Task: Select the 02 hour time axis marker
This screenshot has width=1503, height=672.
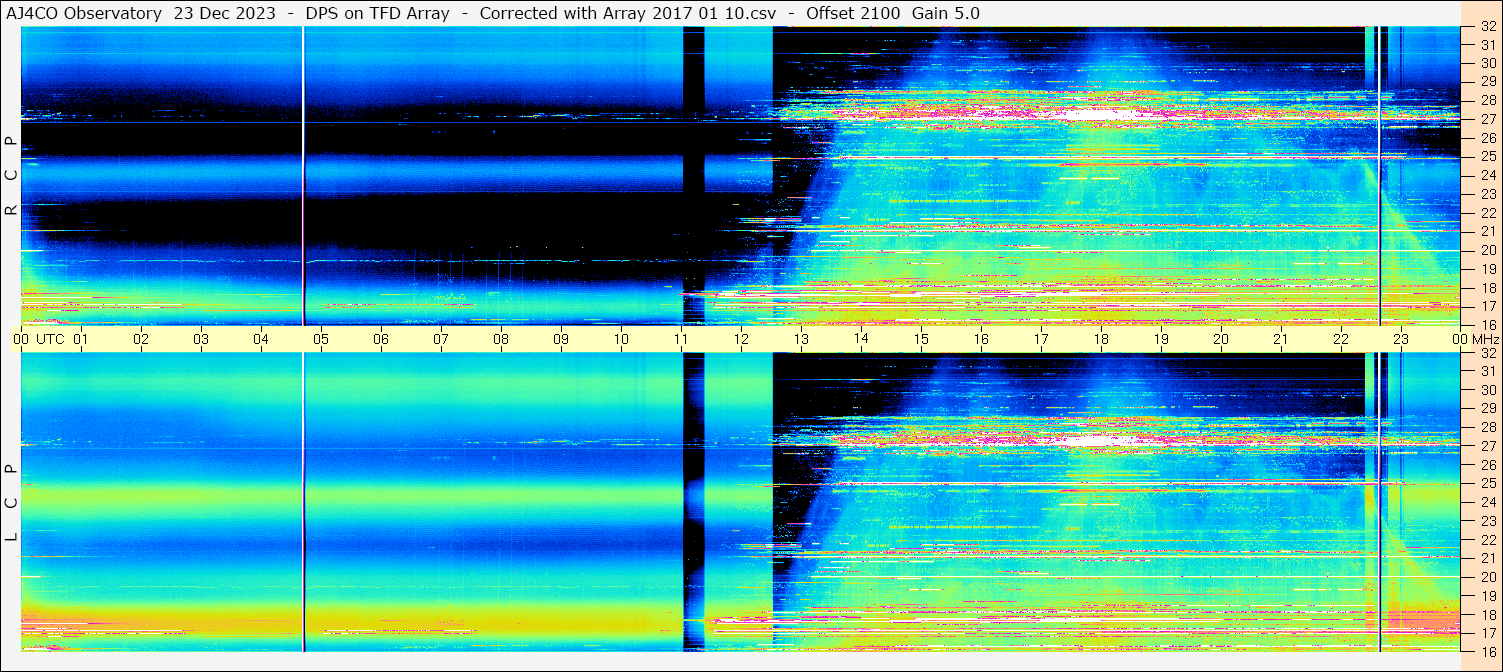Action: (x=141, y=339)
